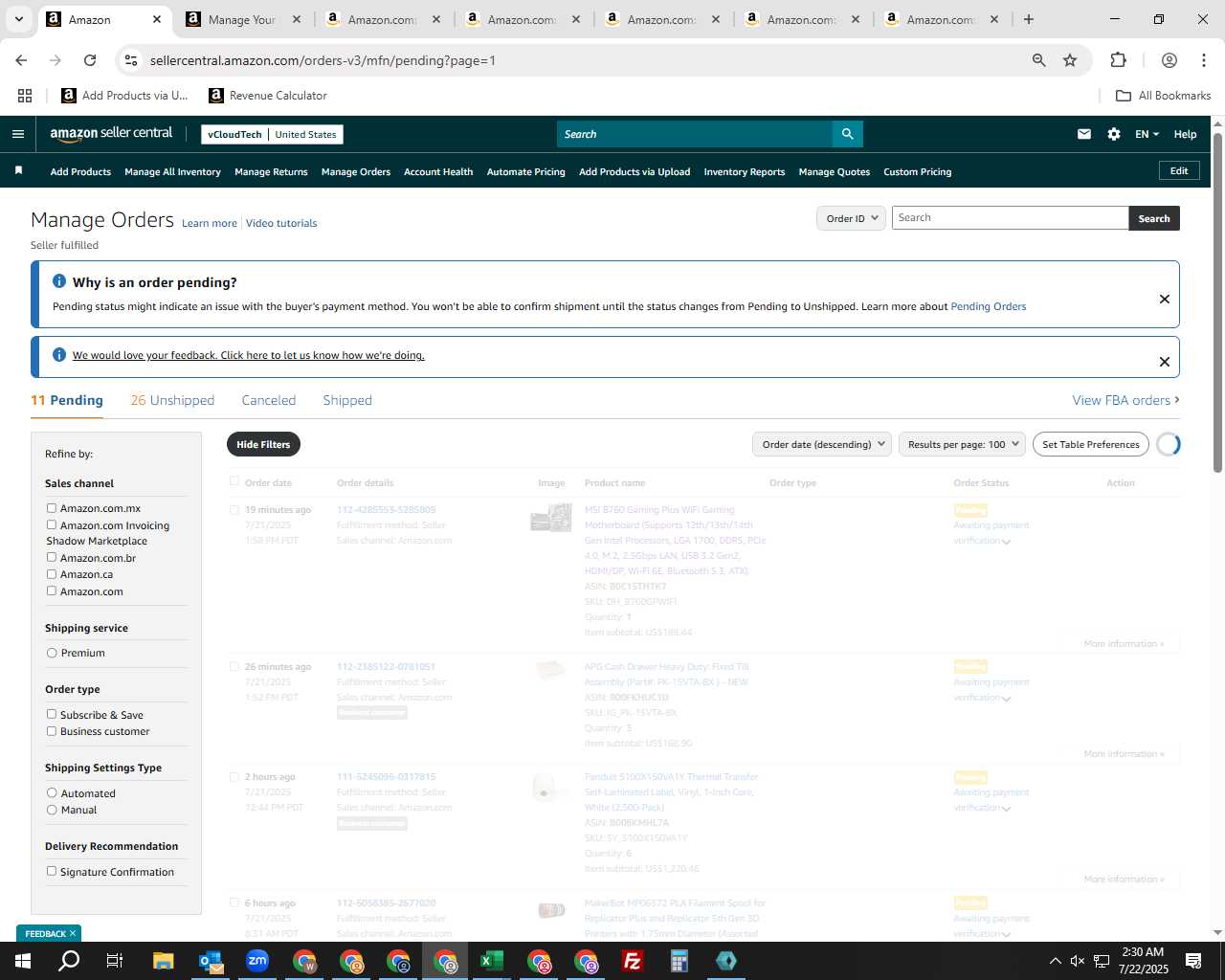Viewport: 1225px width, 980px height.
Task: Click the Search button beside order search
Action: (x=1154, y=218)
